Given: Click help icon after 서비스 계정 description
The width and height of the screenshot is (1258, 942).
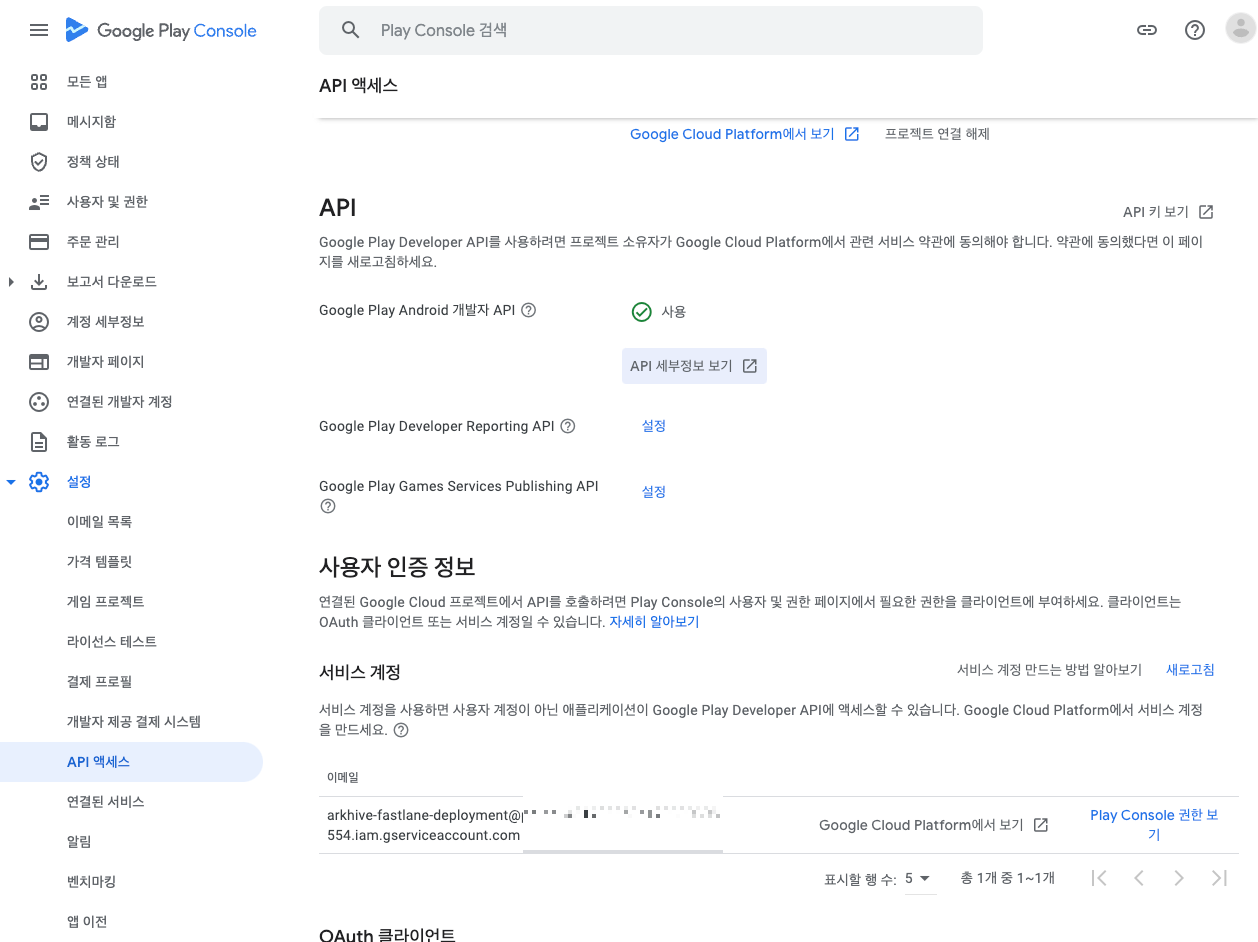Looking at the screenshot, I should pyautogui.click(x=401, y=730).
